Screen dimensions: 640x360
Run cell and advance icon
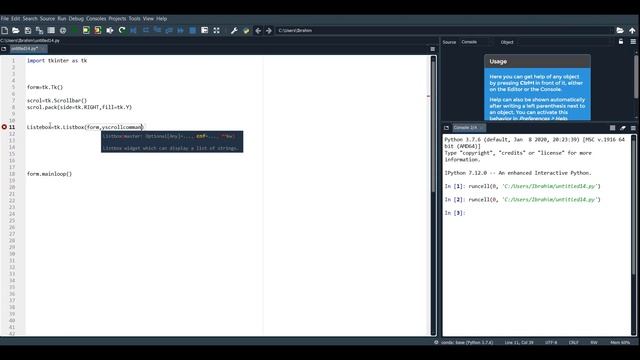click(98, 30)
